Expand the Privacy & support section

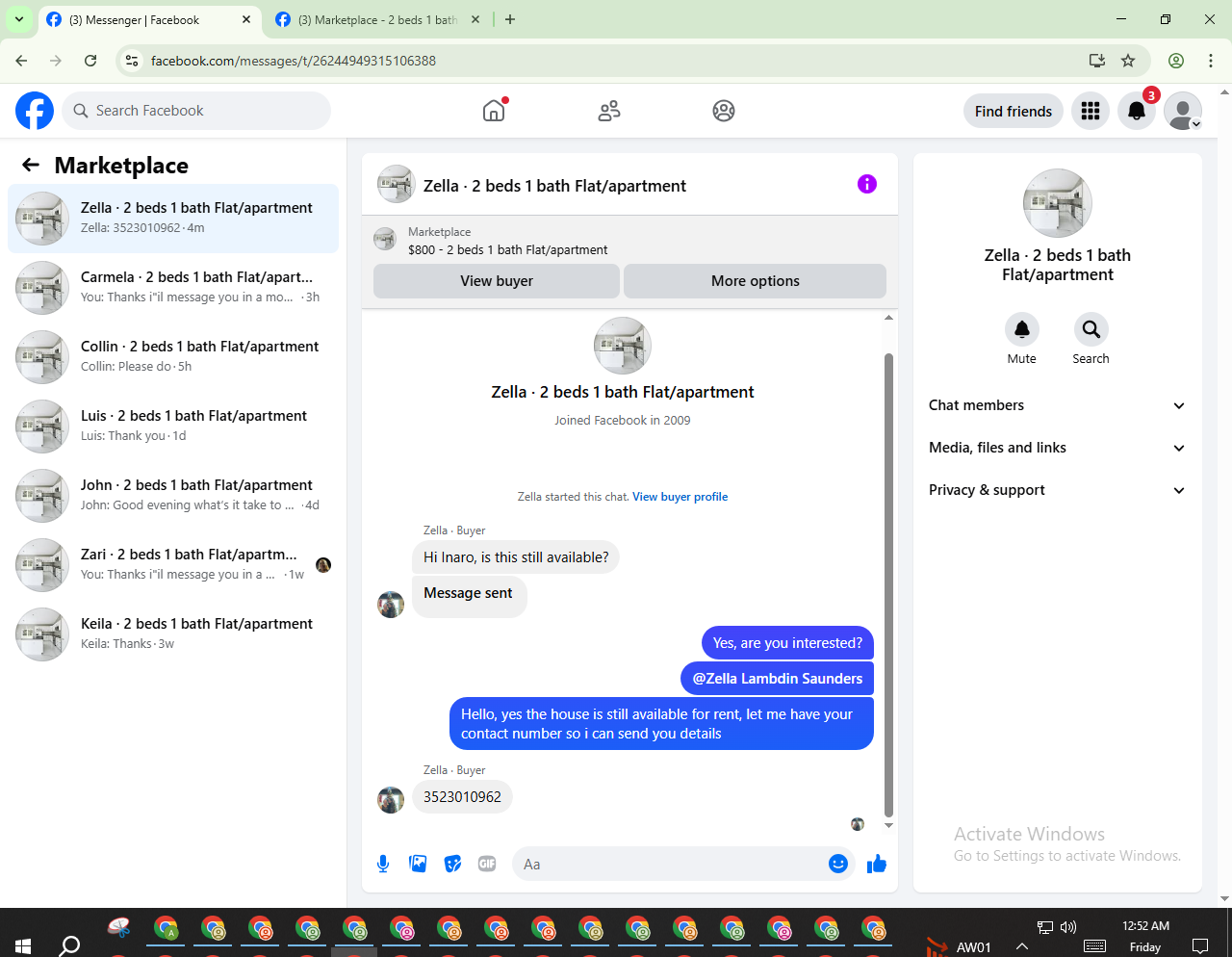[x=1058, y=490]
